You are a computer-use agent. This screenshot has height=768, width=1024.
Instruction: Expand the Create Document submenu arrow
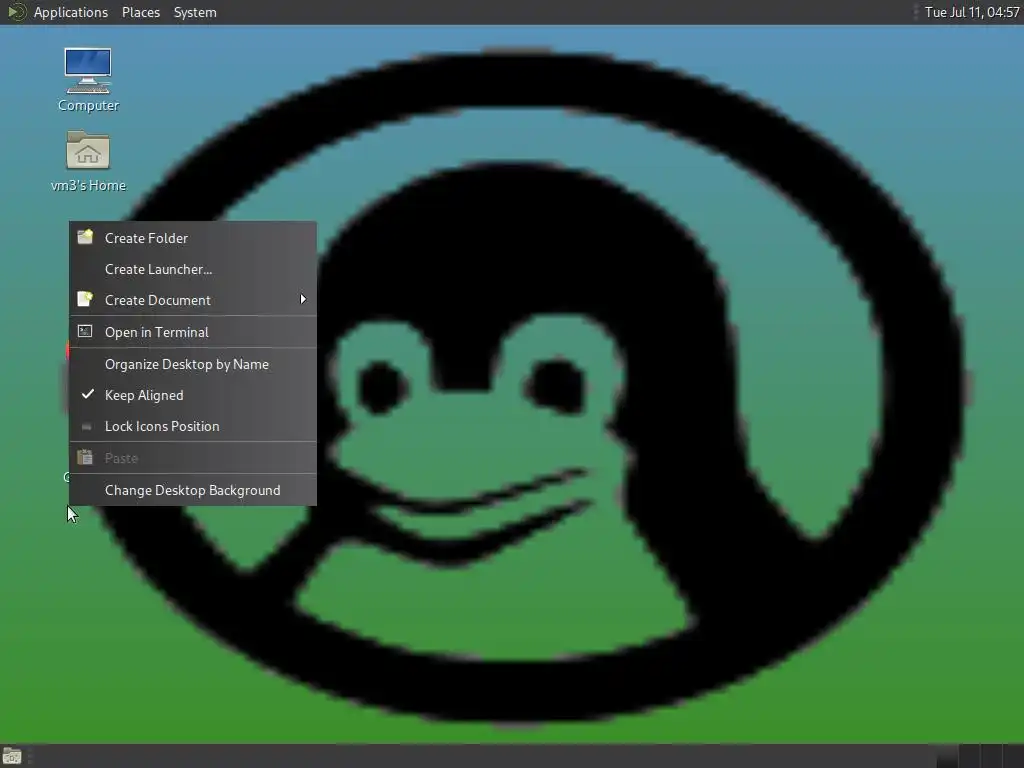click(303, 299)
